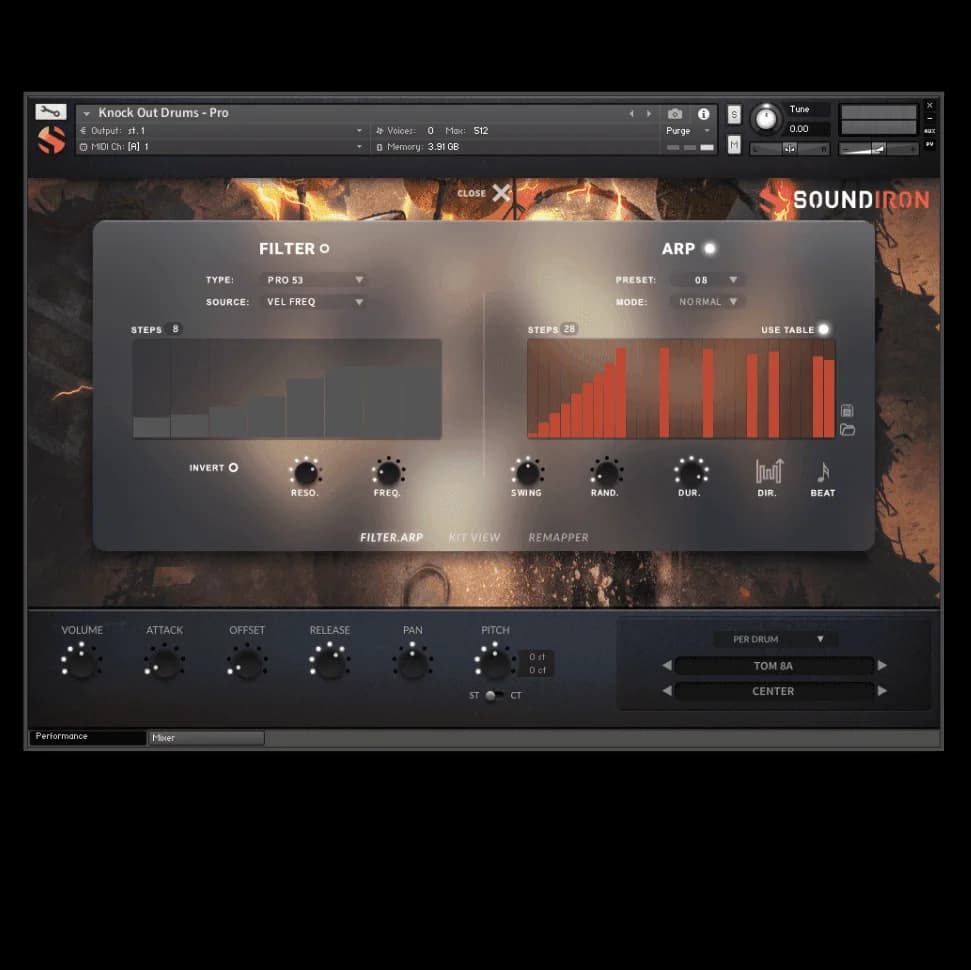Open the SOURCE dropdown showing VEL FREQ

315,301
